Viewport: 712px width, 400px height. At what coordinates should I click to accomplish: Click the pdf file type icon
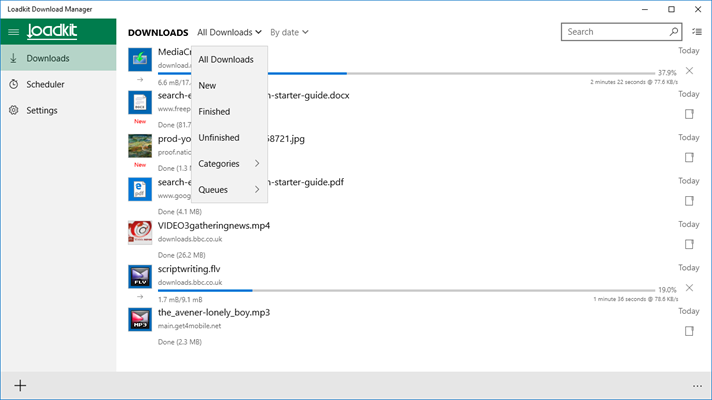(x=140, y=189)
